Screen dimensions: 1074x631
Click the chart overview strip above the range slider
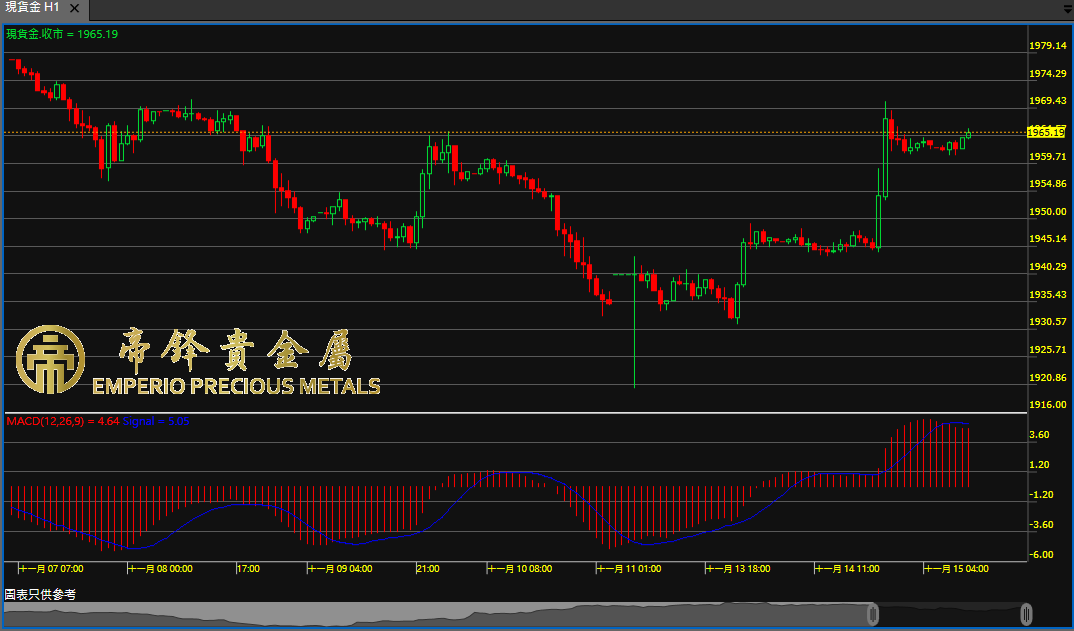tap(515, 613)
